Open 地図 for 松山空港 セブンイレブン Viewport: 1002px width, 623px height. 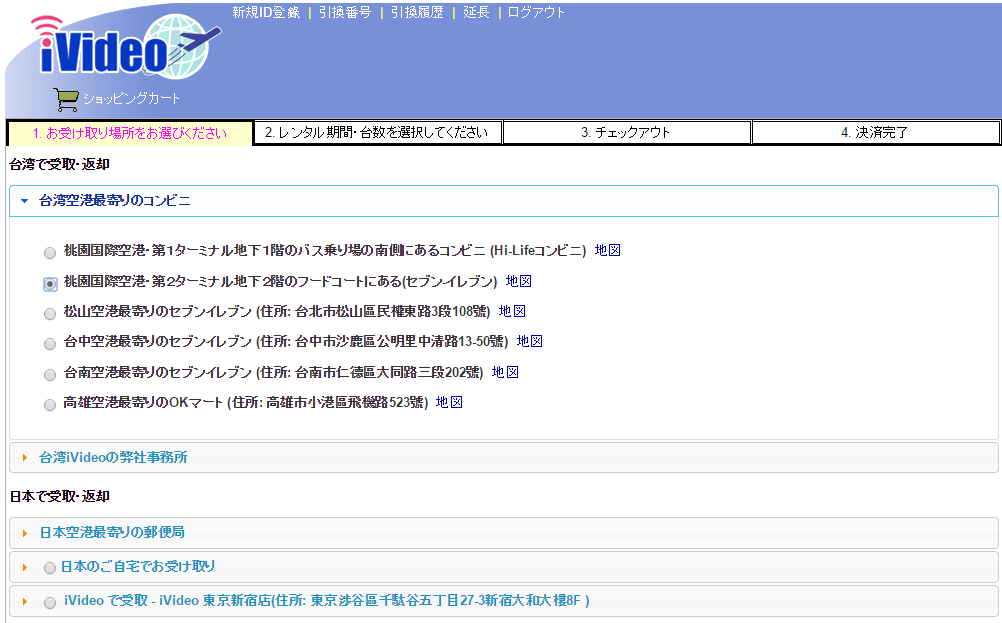(512, 311)
